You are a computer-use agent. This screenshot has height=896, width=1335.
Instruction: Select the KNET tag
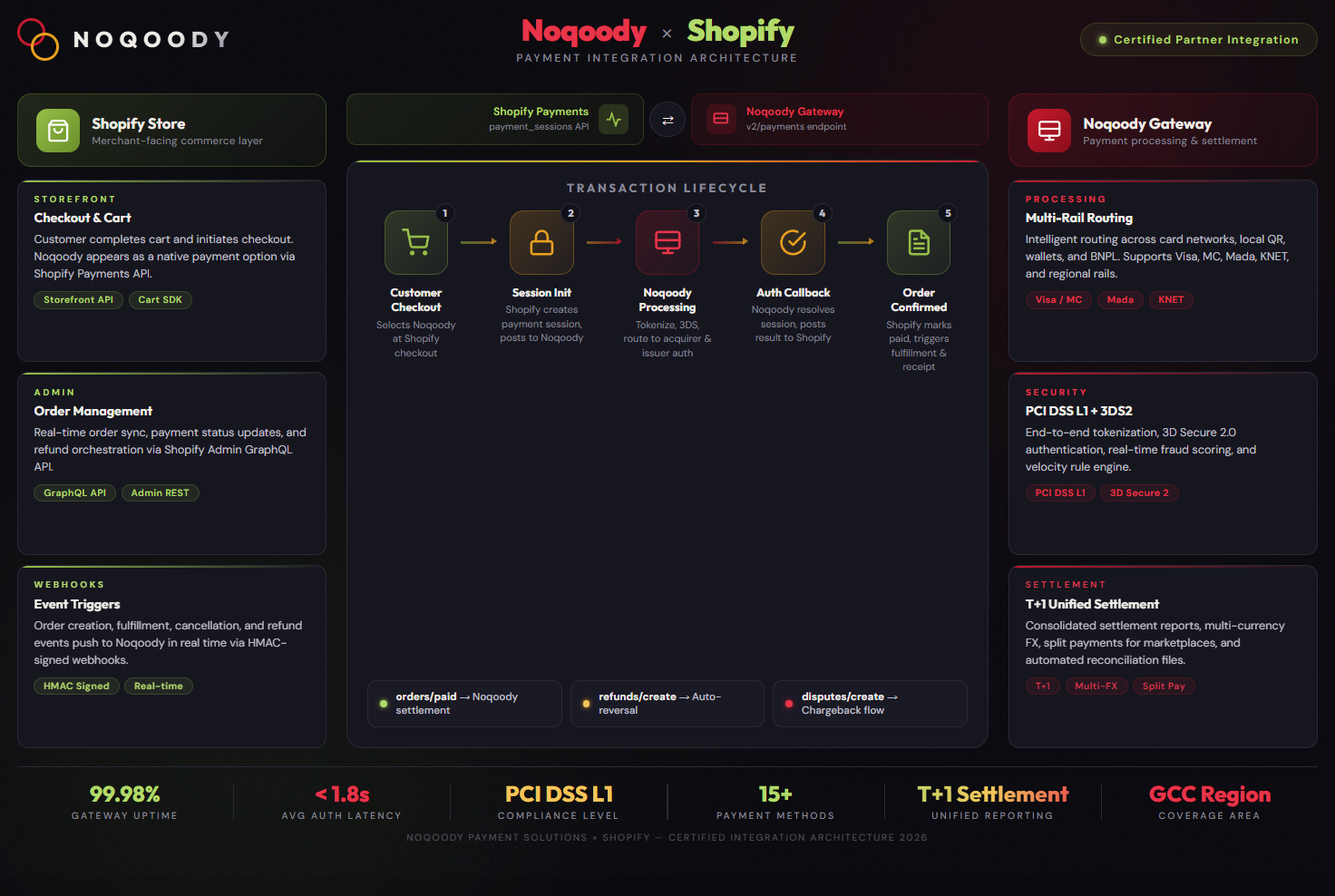point(1171,300)
